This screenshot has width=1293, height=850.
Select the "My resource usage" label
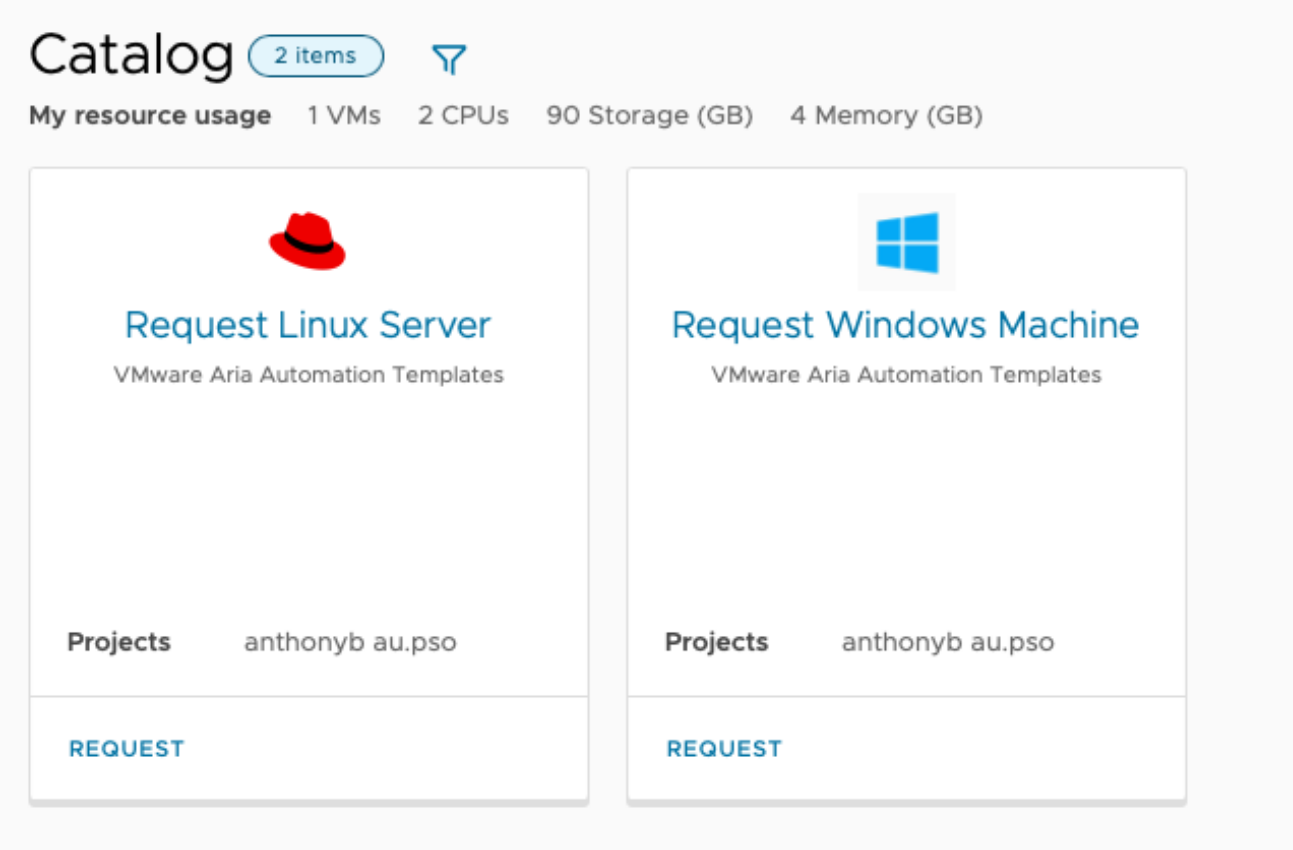pos(150,116)
